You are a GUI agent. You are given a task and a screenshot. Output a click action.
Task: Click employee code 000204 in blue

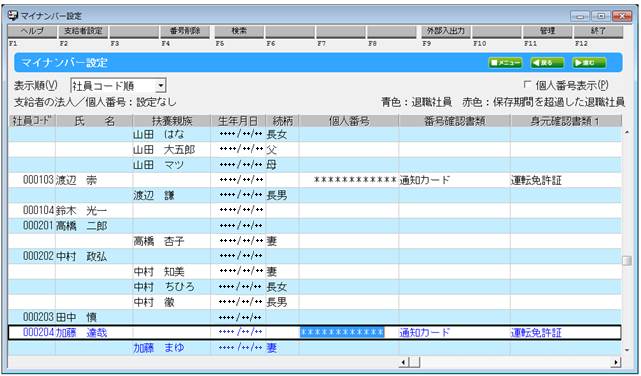tap(38, 332)
